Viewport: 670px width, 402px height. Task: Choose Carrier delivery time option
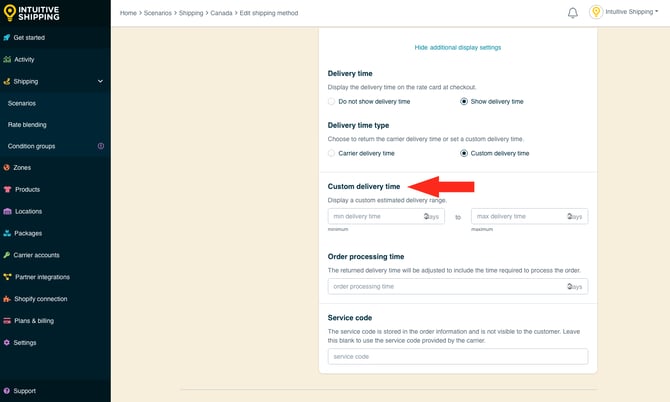pyautogui.click(x=331, y=153)
